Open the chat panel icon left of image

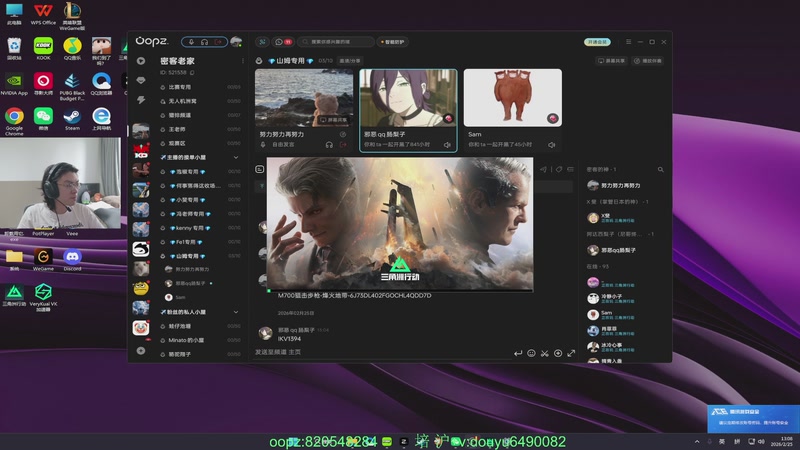click(260, 169)
